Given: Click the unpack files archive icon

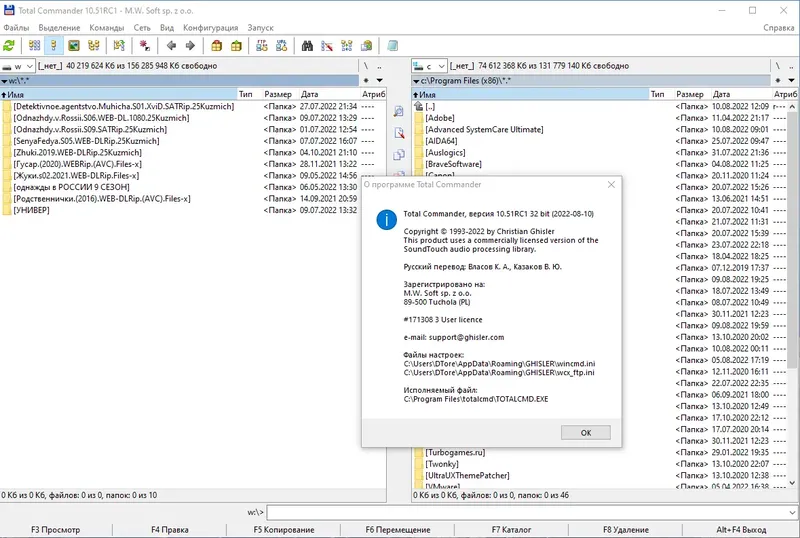Looking at the screenshot, I should pos(236,45).
